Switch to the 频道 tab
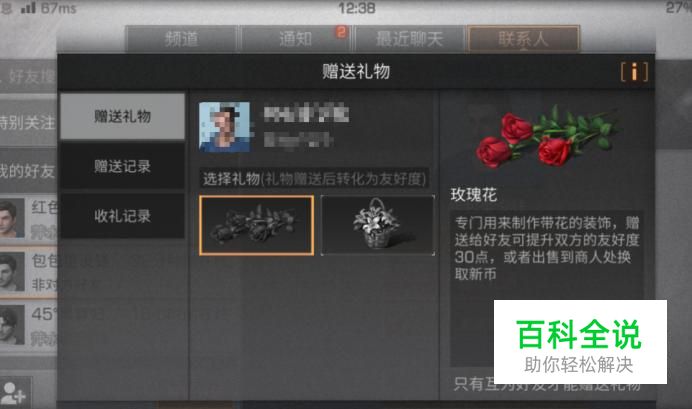692x409 pixels. pos(181,39)
